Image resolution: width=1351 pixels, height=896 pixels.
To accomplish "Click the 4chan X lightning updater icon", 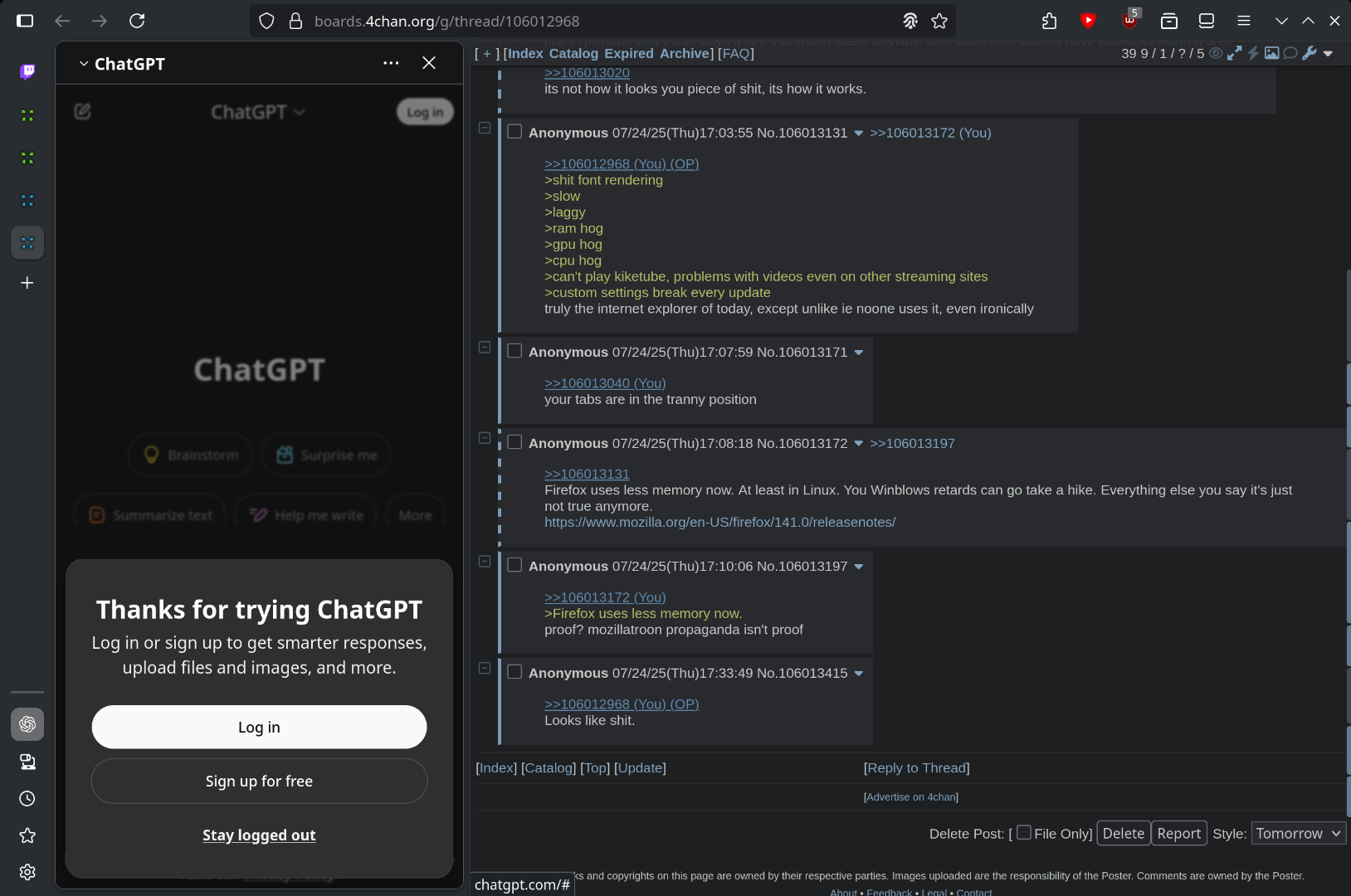I will click(x=1253, y=53).
